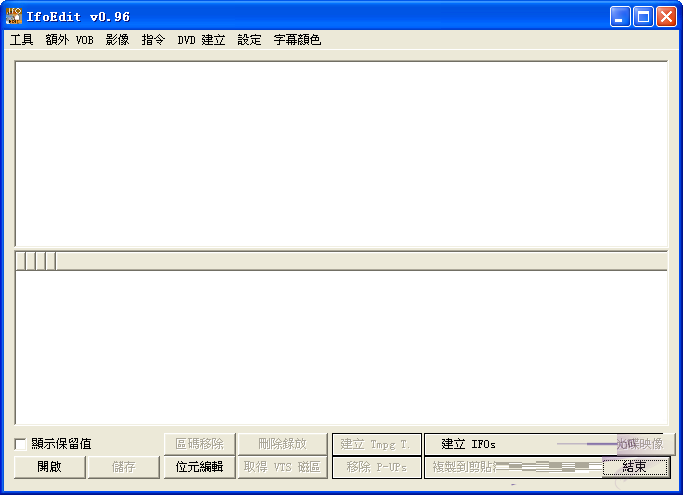Minimize the IfoEdit window
The height and width of the screenshot is (495, 683).
pyautogui.click(x=620, y=17)
